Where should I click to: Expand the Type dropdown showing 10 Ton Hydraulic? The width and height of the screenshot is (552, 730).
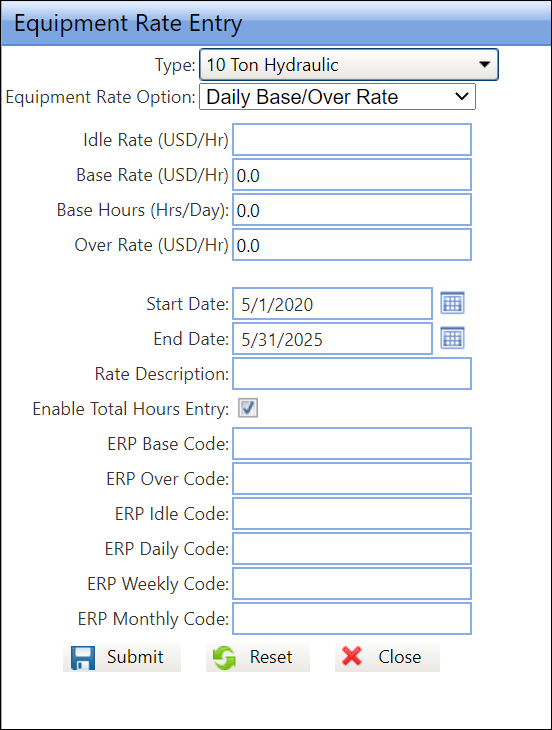coord(349,65)
